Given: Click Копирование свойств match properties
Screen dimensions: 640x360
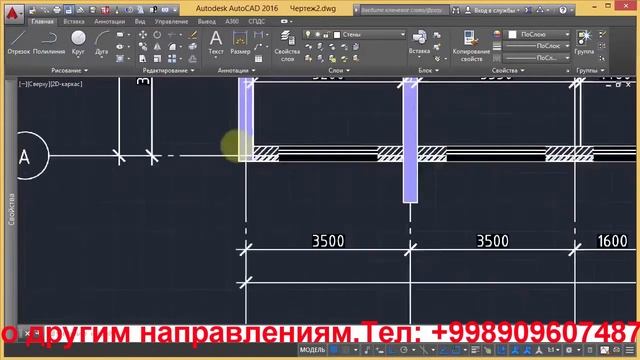Looking at the screenshot, I should tap(471, 46).
